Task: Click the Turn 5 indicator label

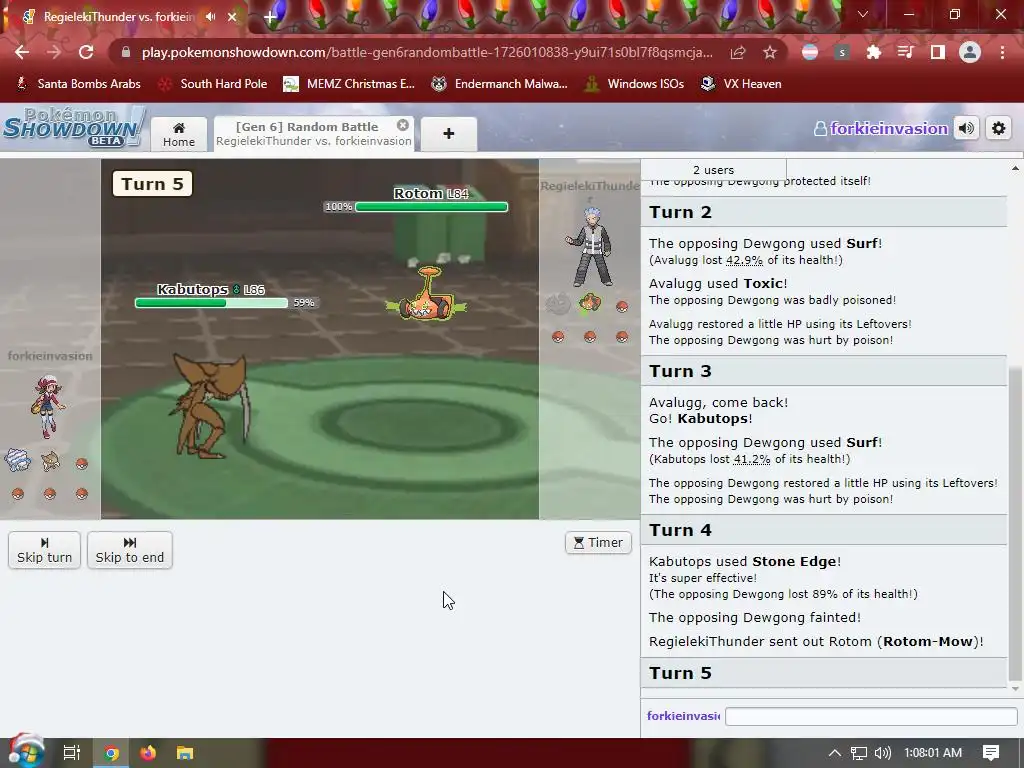Action: [x=152, y=184]
